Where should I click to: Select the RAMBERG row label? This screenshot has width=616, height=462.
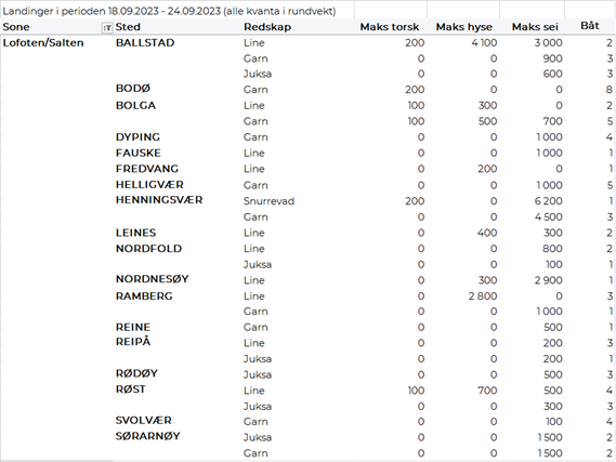[x=145, y=296]
